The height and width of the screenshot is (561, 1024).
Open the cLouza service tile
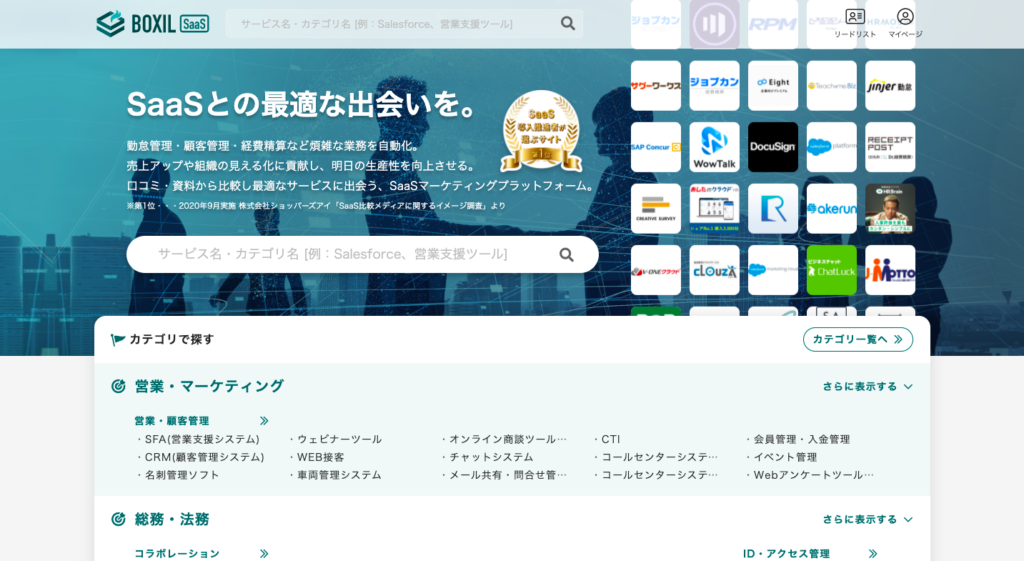click(714, 270)
